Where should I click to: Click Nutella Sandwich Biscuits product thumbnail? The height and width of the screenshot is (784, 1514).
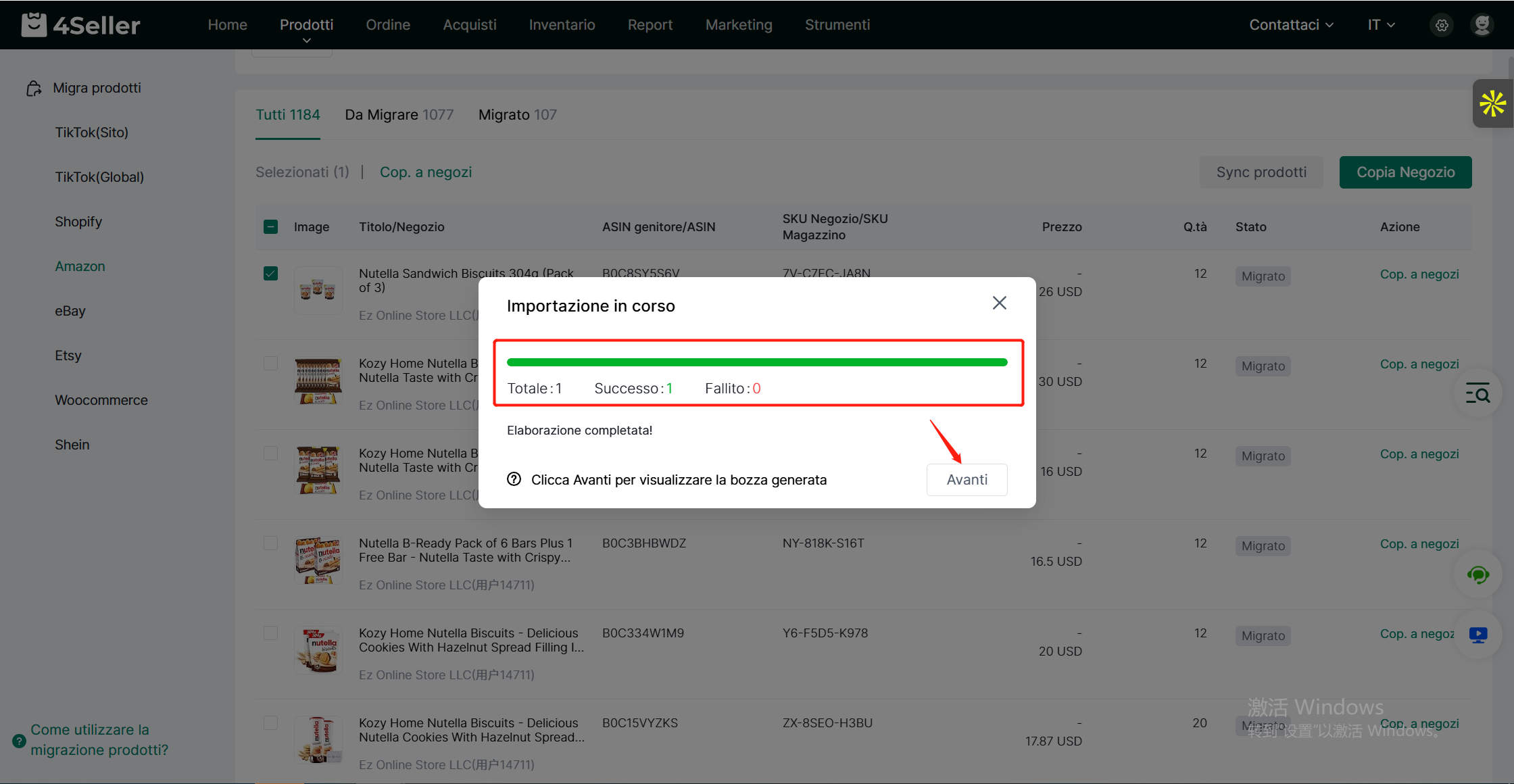click(318, 291)
